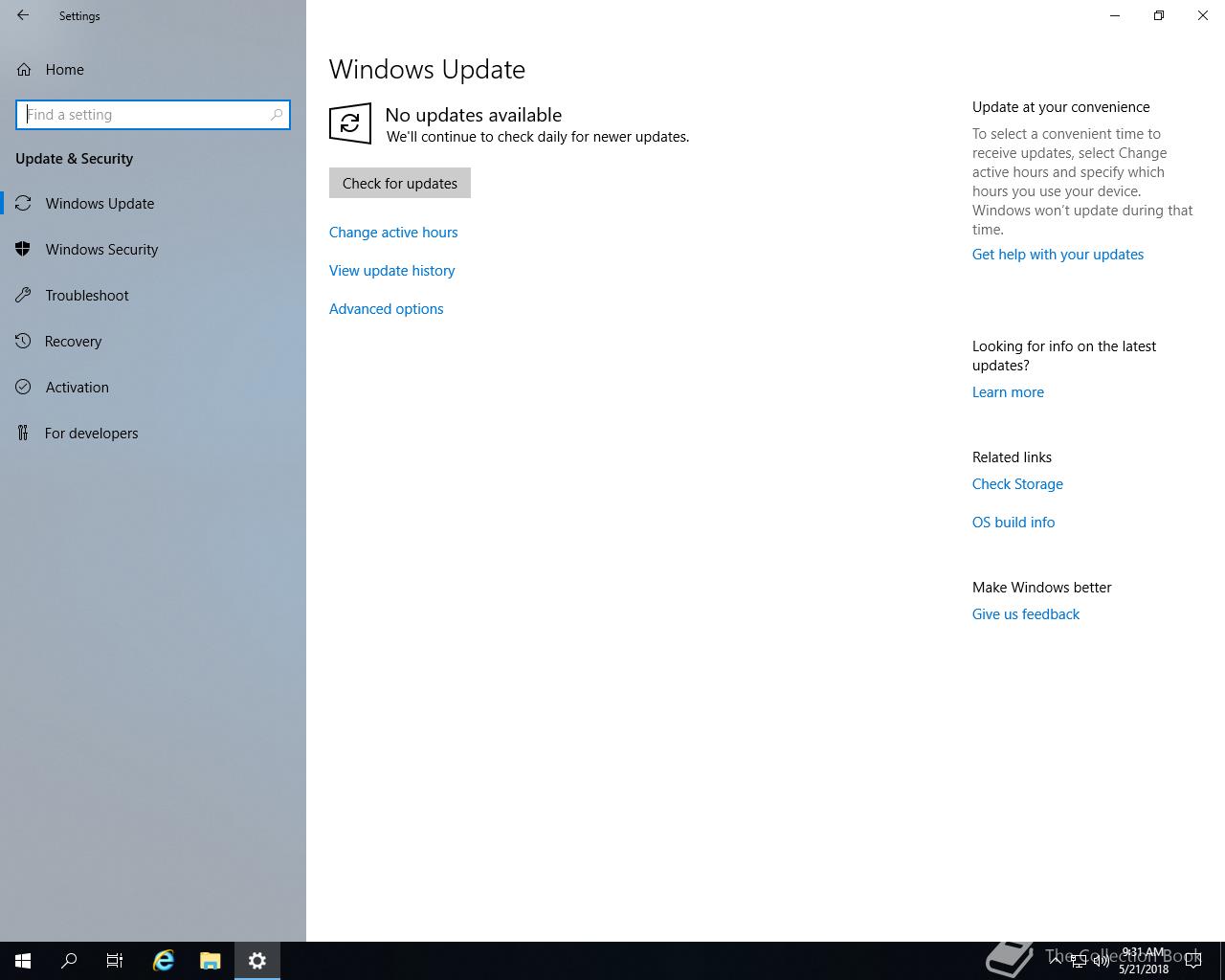This screenshot has width=1225, height=980.
Task: Minimize the Settings window
Action: click(1115, 15)
